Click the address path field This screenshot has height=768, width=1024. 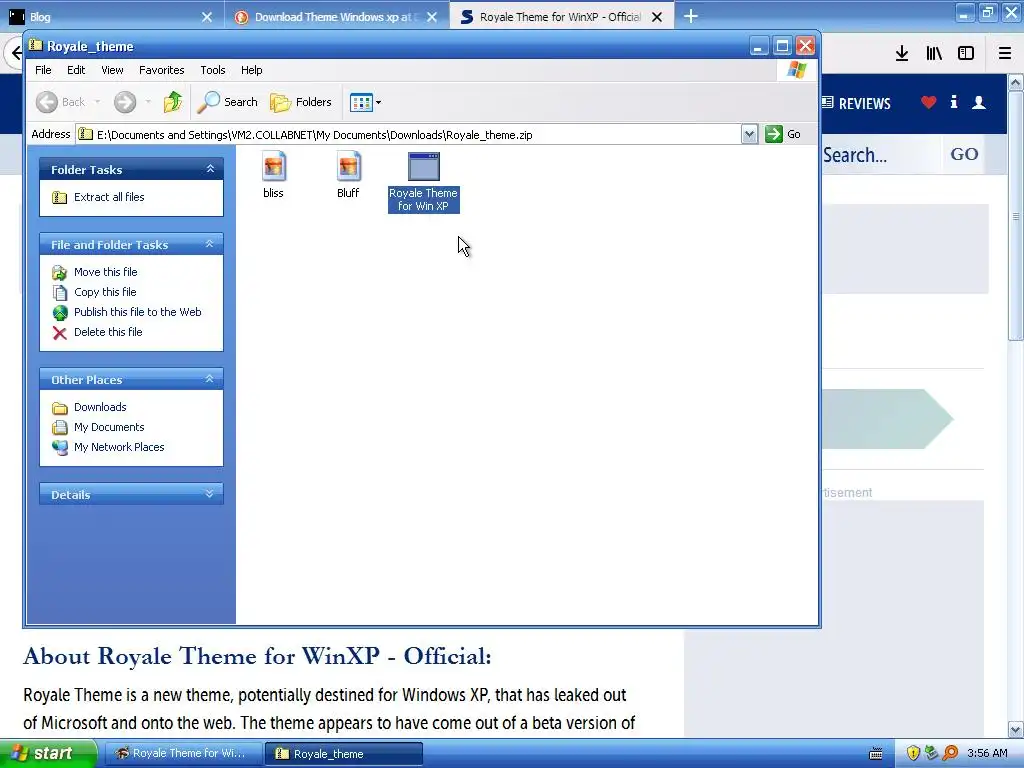tap(409, 135)
